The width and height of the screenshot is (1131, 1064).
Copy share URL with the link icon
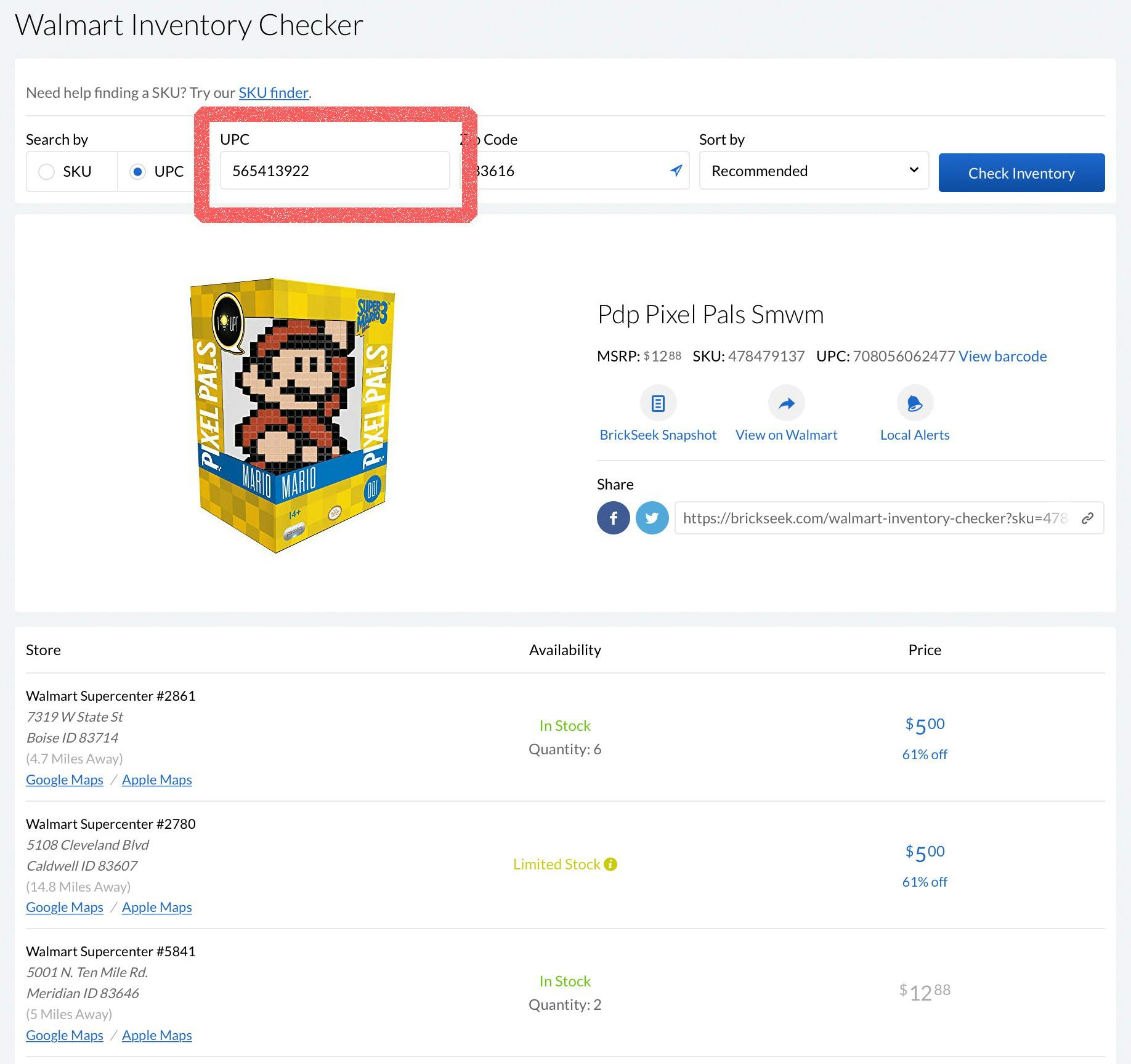[1087, 518]
